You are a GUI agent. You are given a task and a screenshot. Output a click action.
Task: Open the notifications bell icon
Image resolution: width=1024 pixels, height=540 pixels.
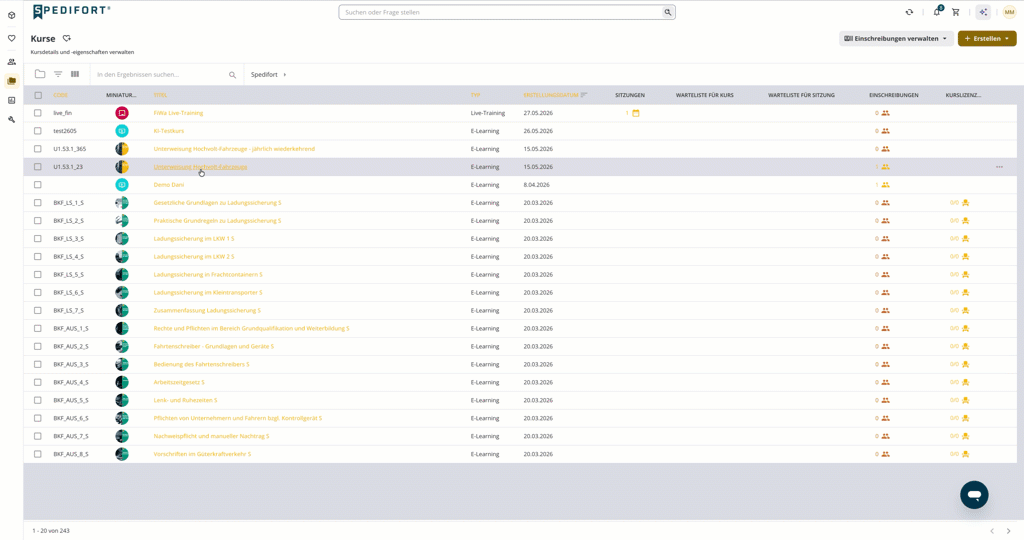click(937, 12)
